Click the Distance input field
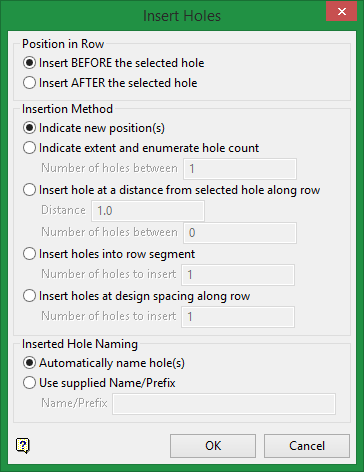 [x=148, y=211]
